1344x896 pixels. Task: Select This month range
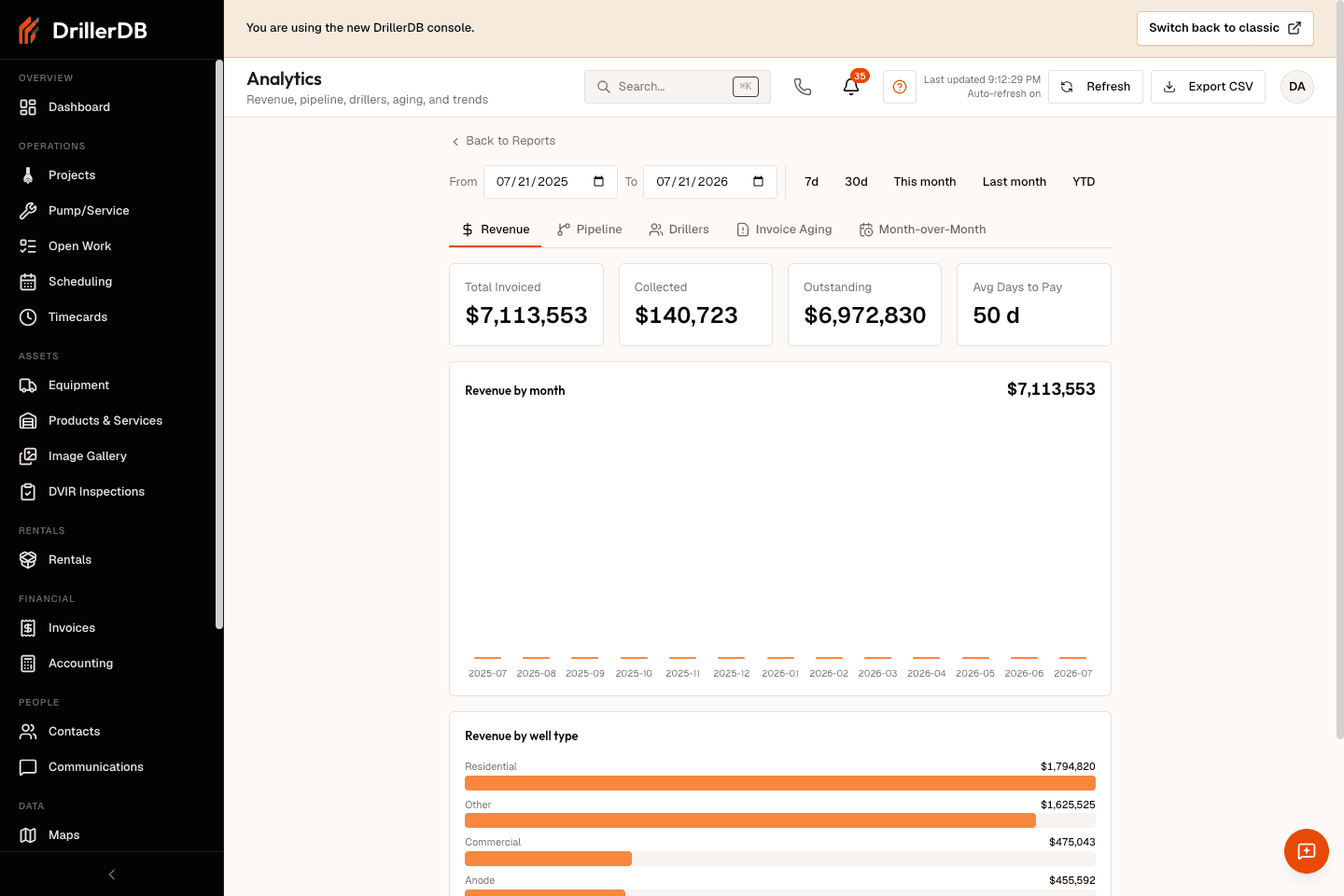(925, 182)
